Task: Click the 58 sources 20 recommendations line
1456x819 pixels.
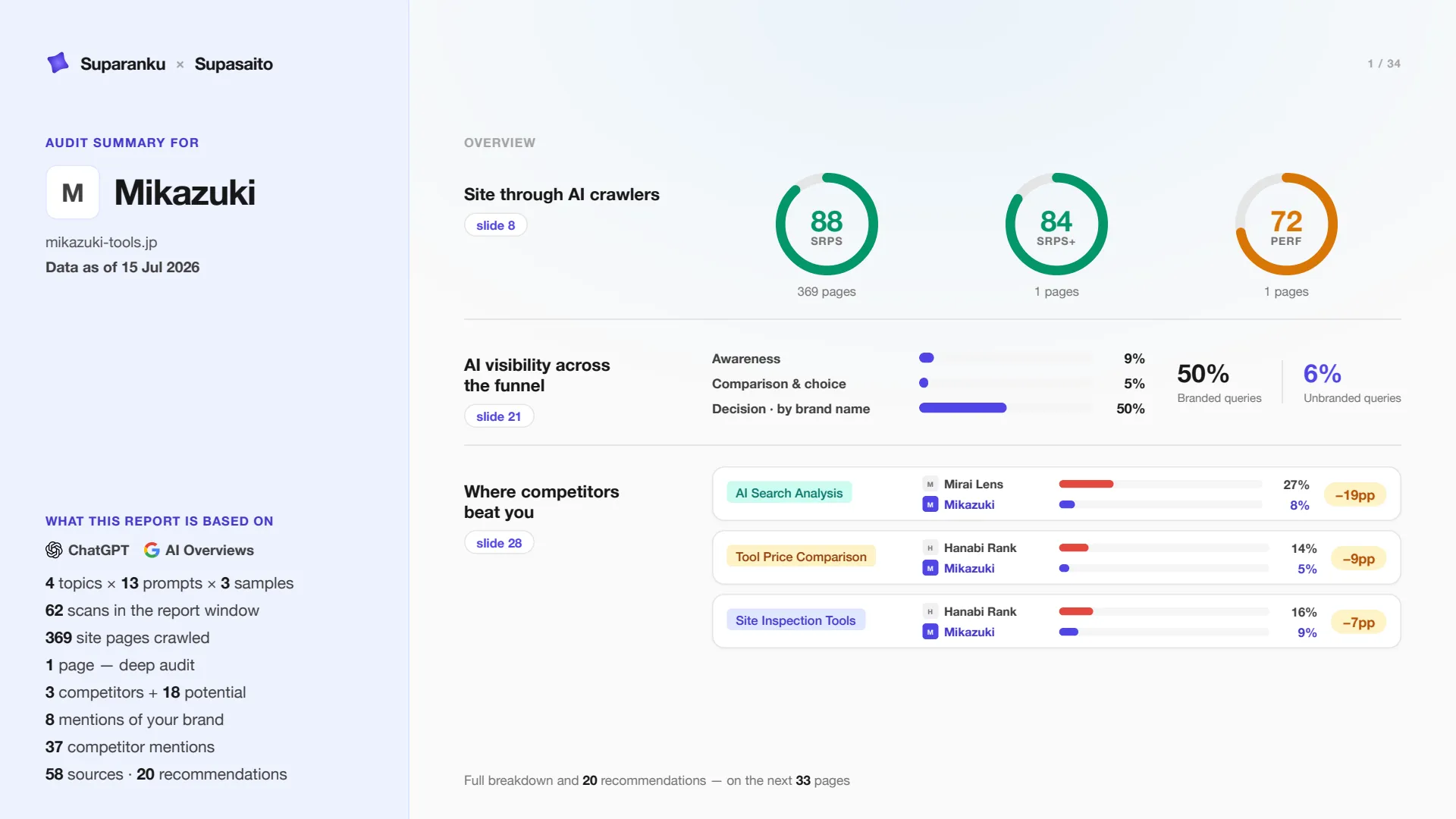Action: pos(166,774)
